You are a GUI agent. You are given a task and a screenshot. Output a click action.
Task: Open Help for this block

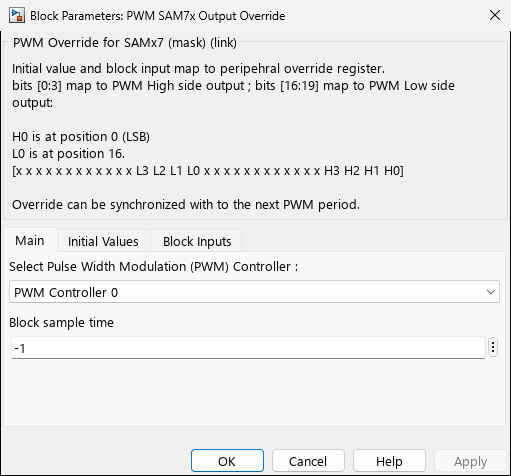coord(389,461)
